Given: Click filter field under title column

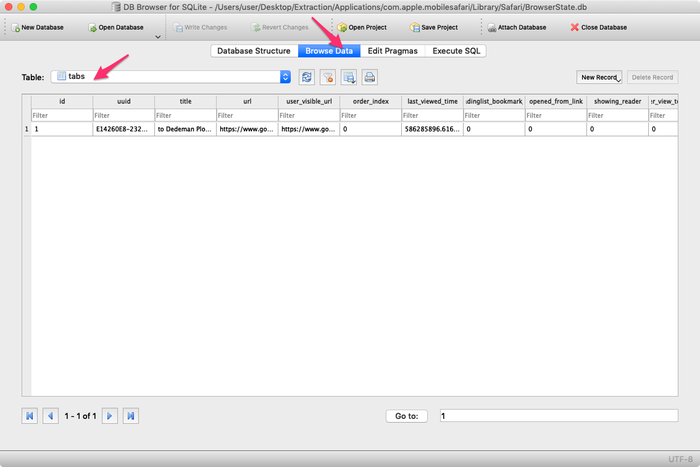Looking at the screenshot, I should pos(186,115).
